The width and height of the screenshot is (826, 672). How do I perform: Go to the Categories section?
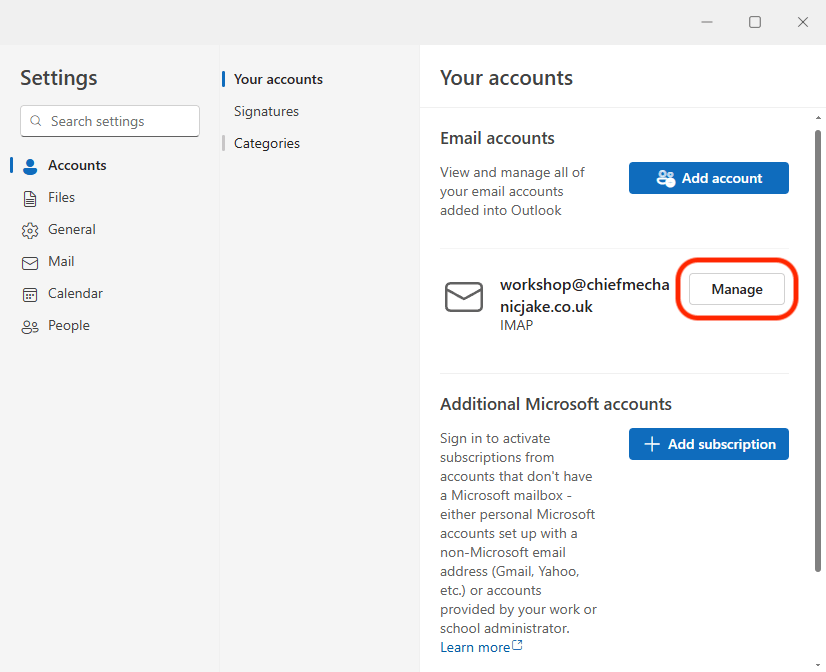(x=266, y=143)
